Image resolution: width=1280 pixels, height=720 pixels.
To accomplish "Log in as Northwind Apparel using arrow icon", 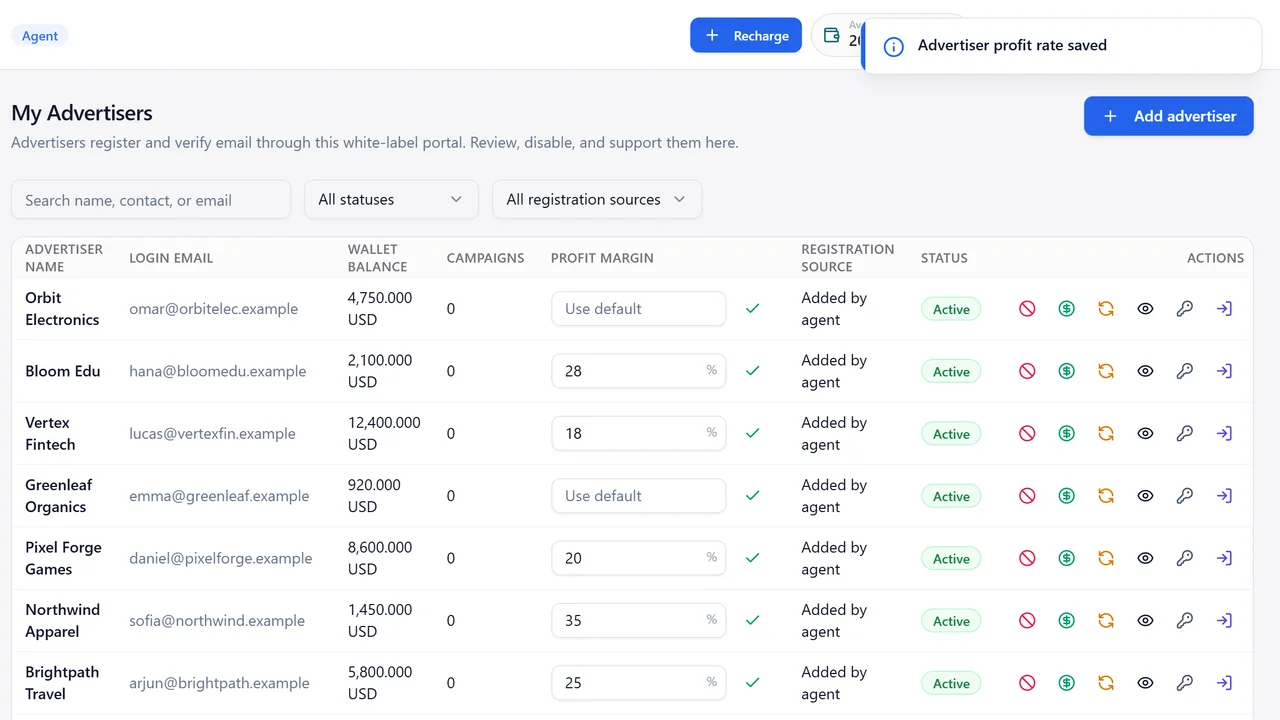I will click(x=1224, y=621).
